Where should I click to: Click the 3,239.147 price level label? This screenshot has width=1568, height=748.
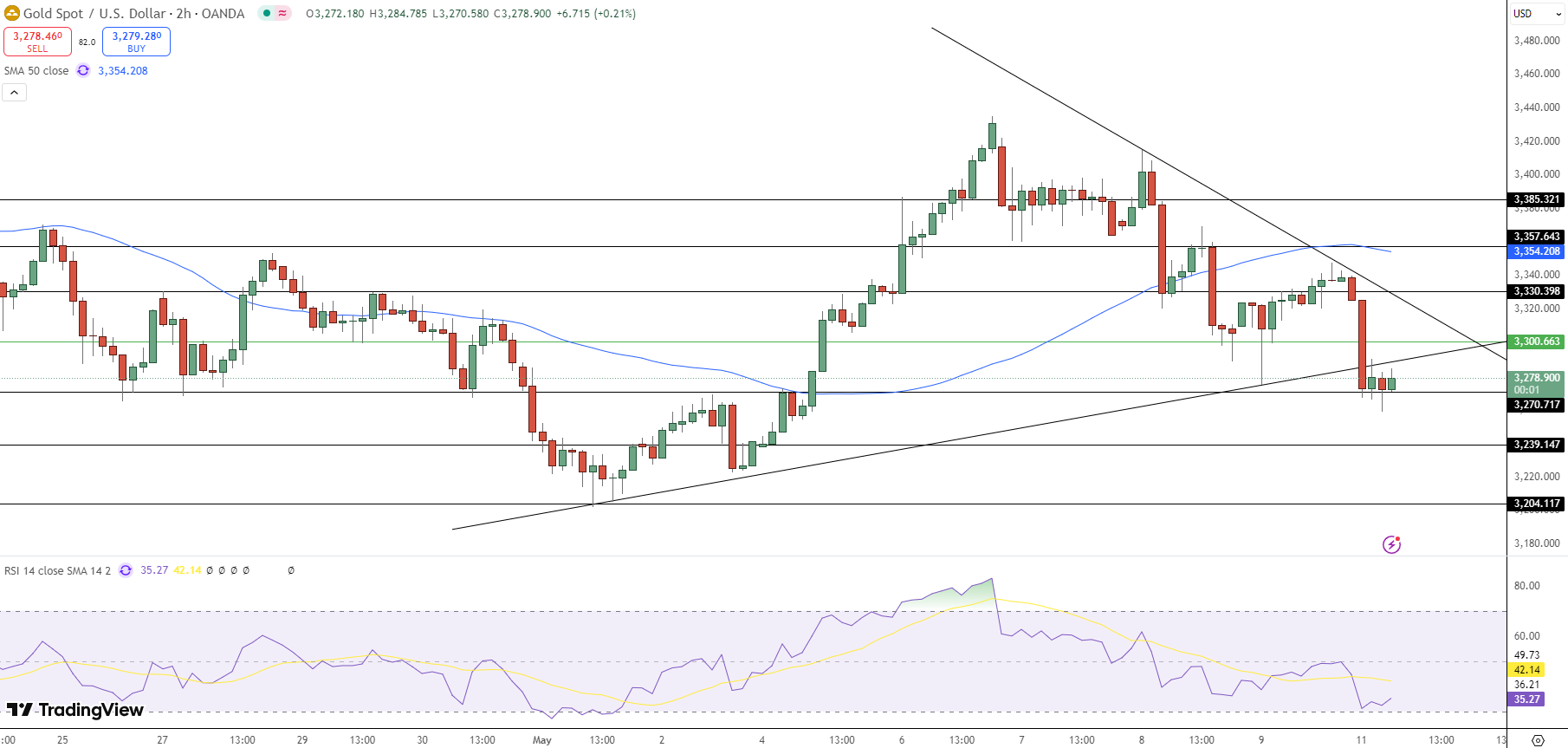click(1537, 445)
